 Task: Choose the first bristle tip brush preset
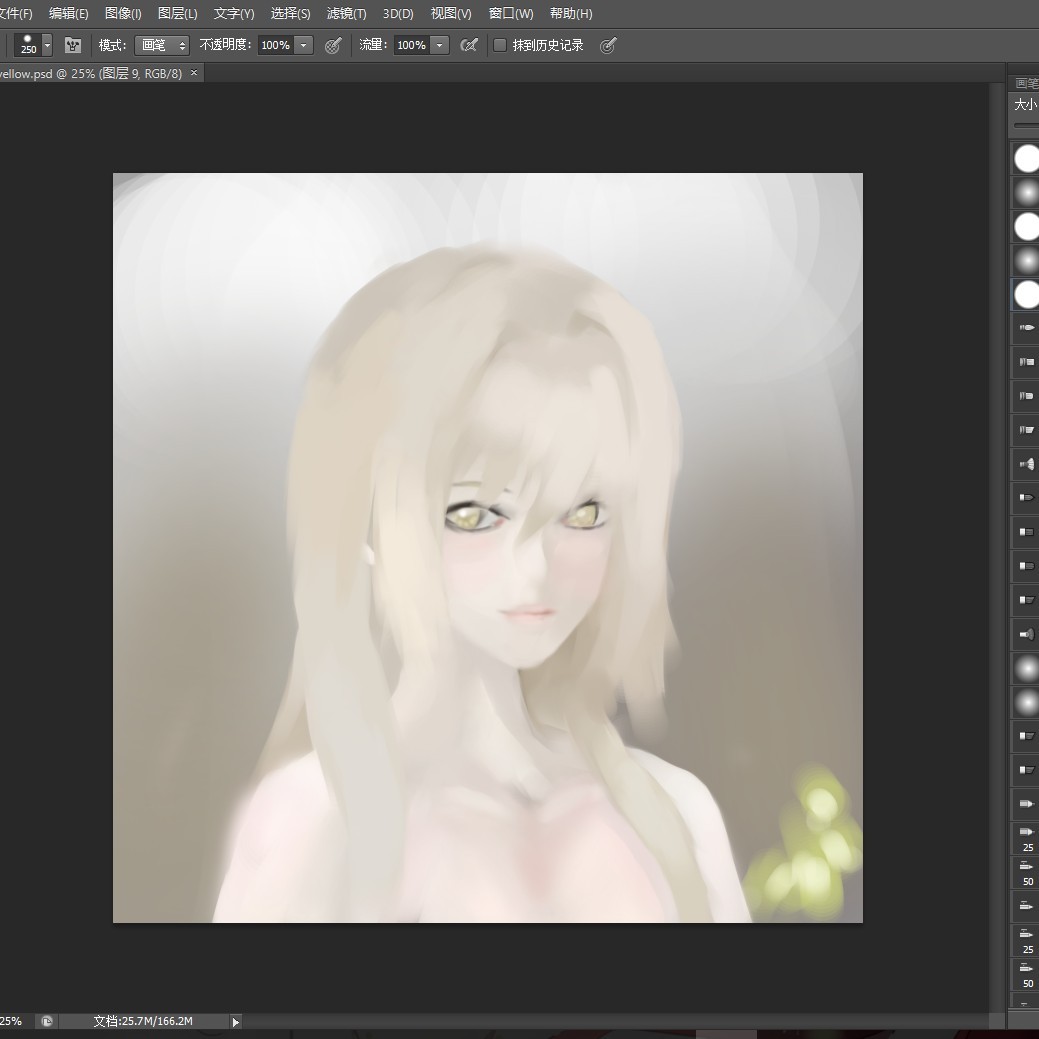coord(1026,327)
